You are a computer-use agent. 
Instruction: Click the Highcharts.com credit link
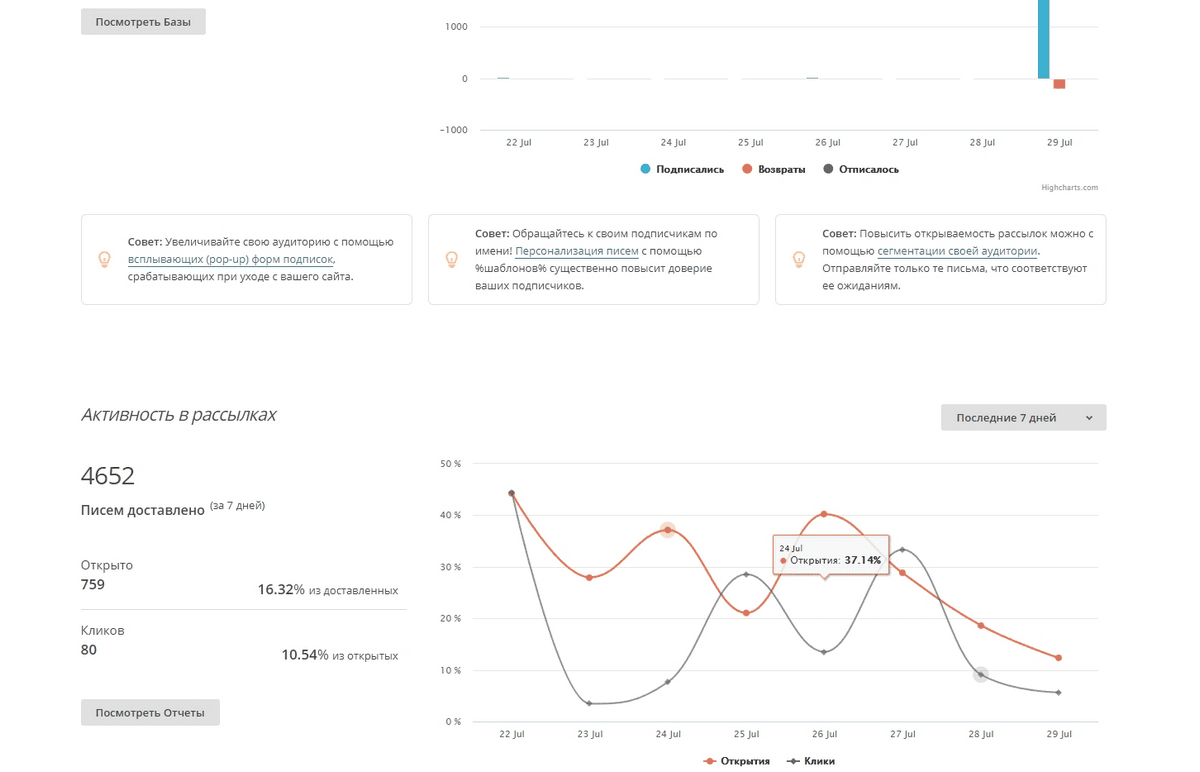[1069, 187]
